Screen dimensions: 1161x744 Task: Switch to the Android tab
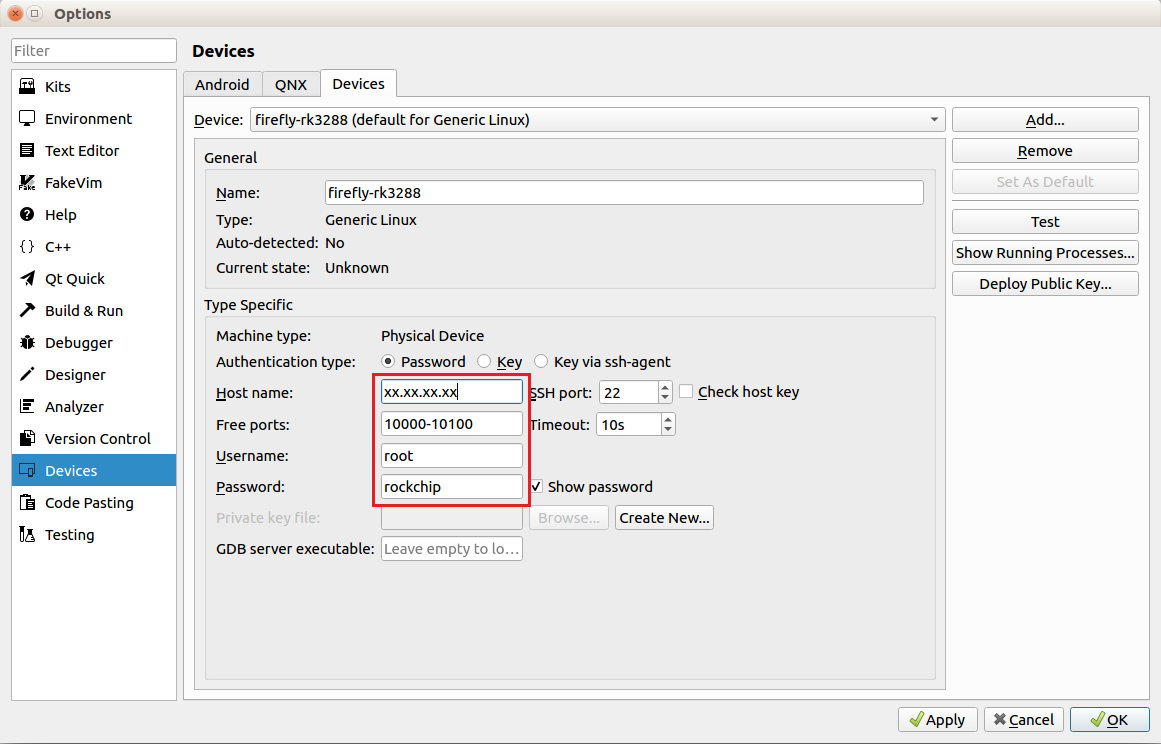(x=222, y=85)
